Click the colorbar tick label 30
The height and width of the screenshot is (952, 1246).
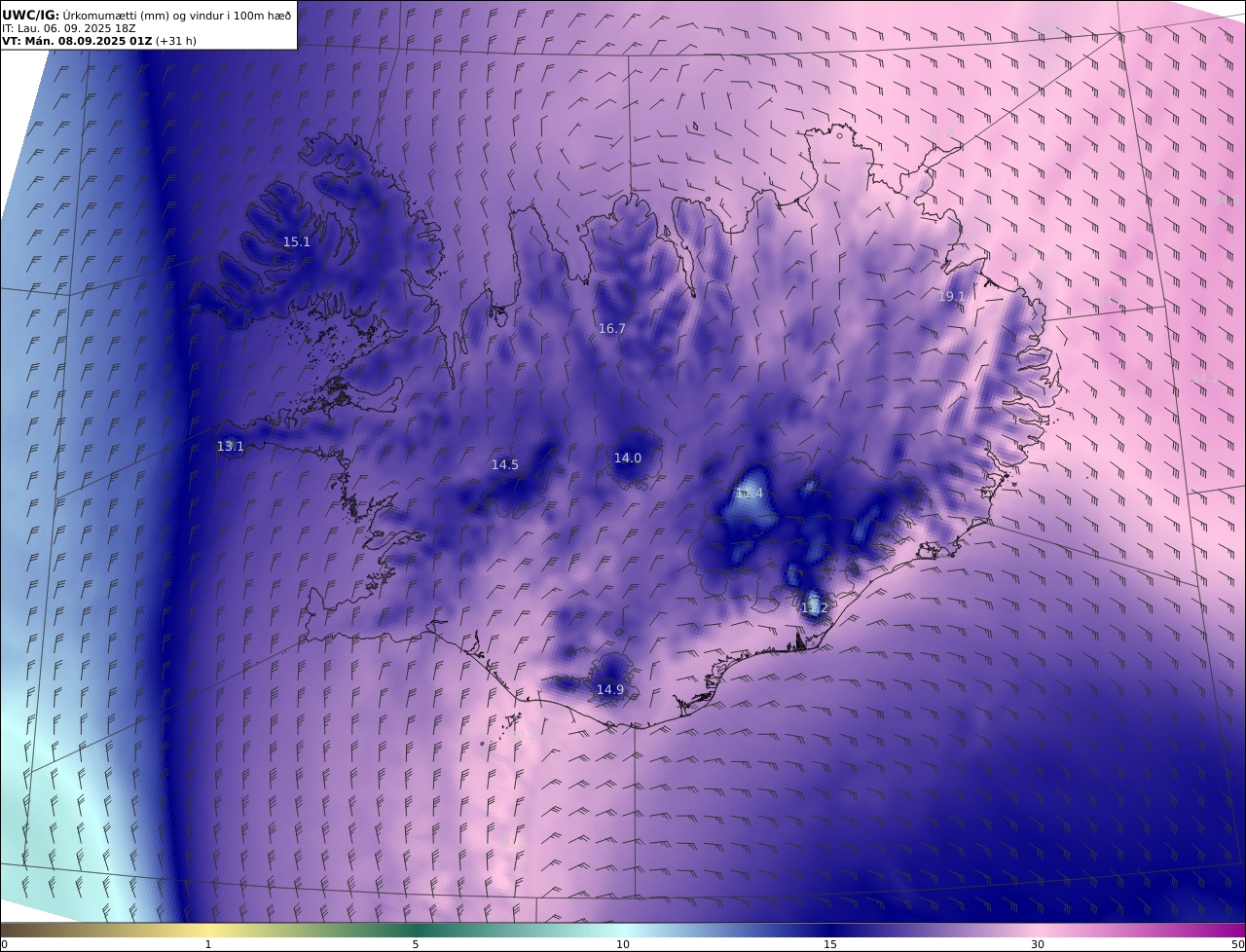(x=1038, y=944)
